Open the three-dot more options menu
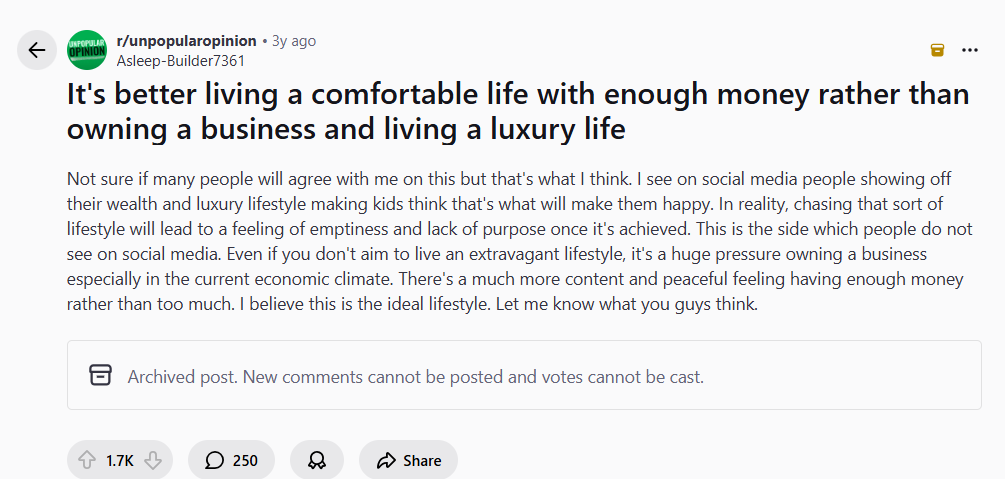 (x=969, y=50)
